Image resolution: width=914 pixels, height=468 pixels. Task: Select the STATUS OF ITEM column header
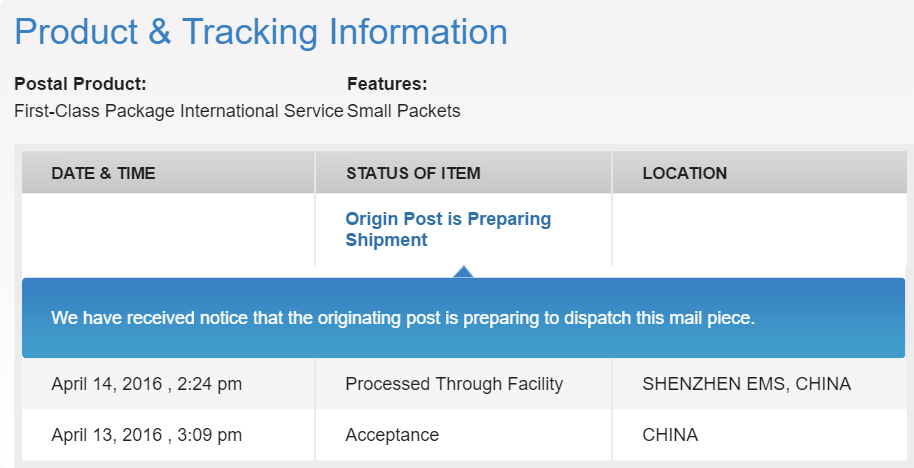tap(413, 173)
